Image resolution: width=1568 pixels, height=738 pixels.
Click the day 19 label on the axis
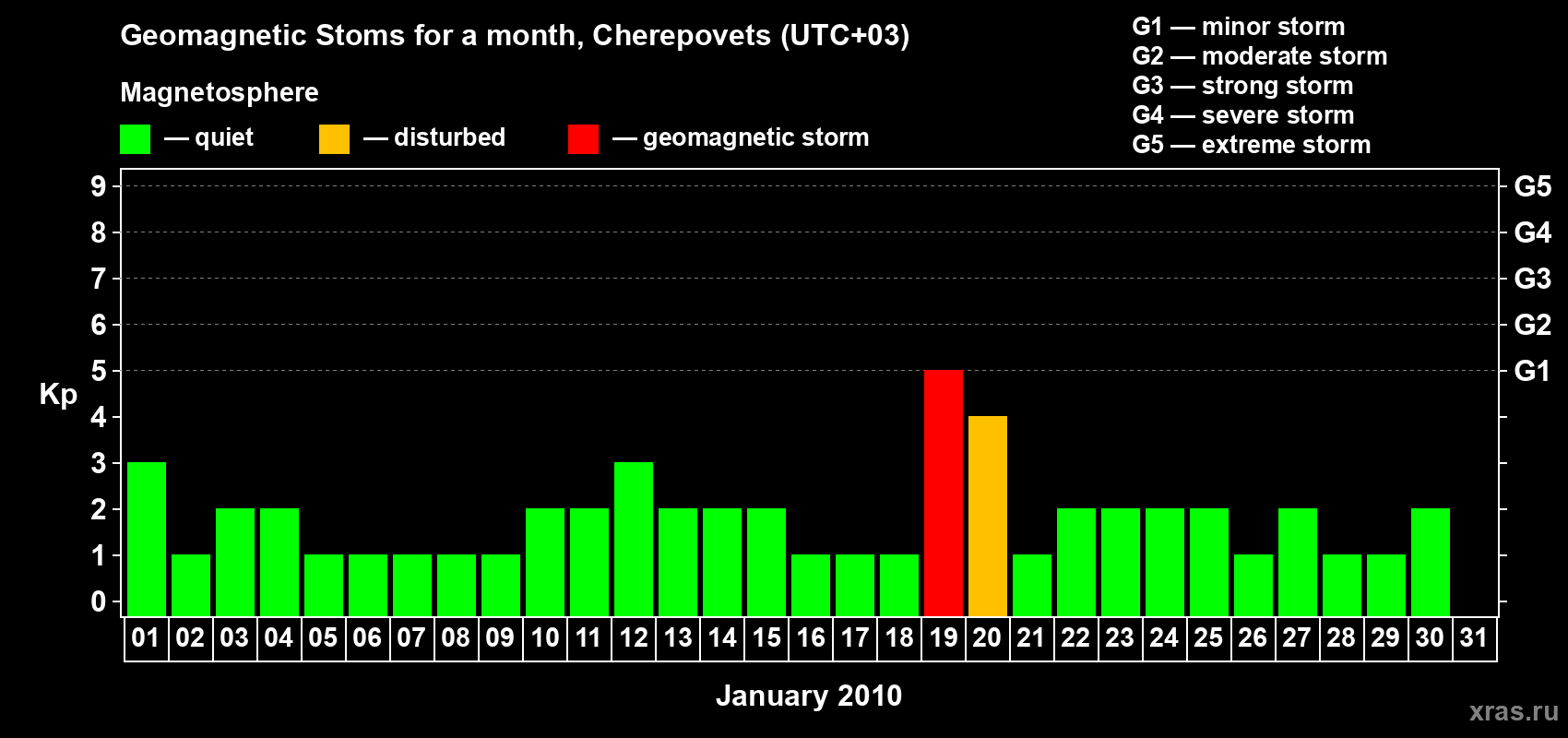[x=943, y=637]
